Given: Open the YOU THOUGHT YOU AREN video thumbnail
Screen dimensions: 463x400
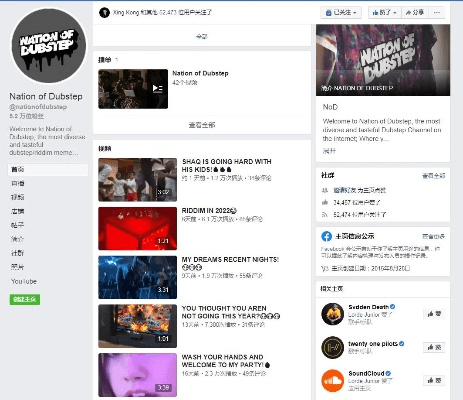Looking at the screenshot, I should 137,326.
